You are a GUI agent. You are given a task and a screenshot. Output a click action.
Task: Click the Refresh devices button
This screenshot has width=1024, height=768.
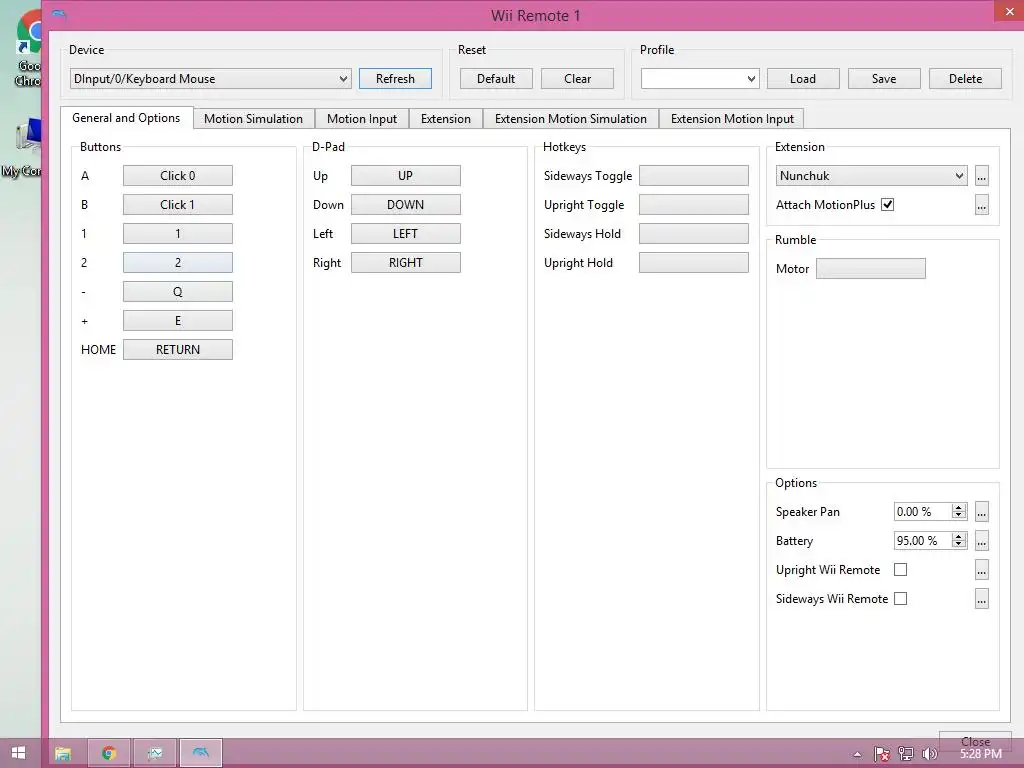pyautogui.click(x=395, y=78)
